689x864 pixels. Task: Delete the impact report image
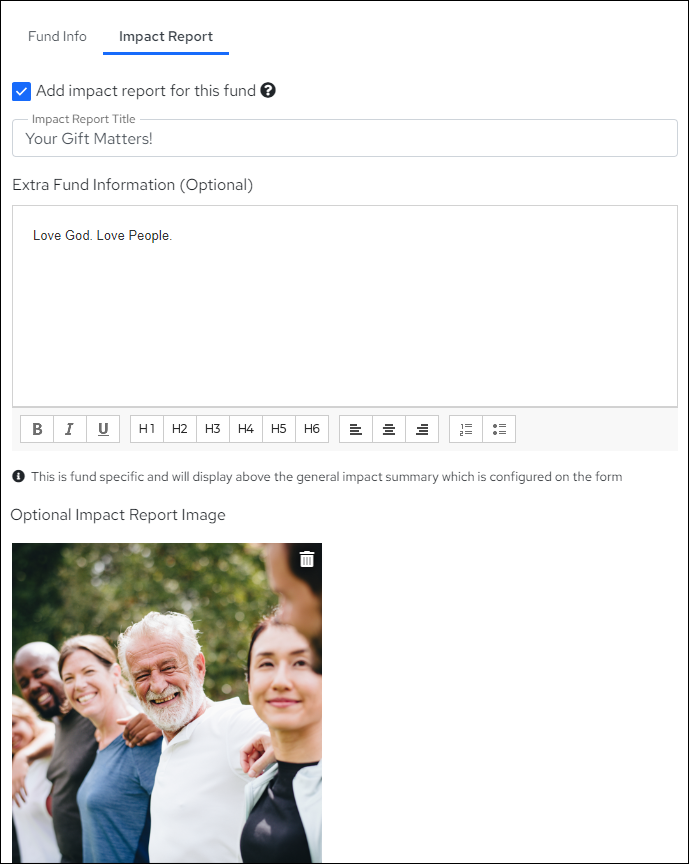307,559
